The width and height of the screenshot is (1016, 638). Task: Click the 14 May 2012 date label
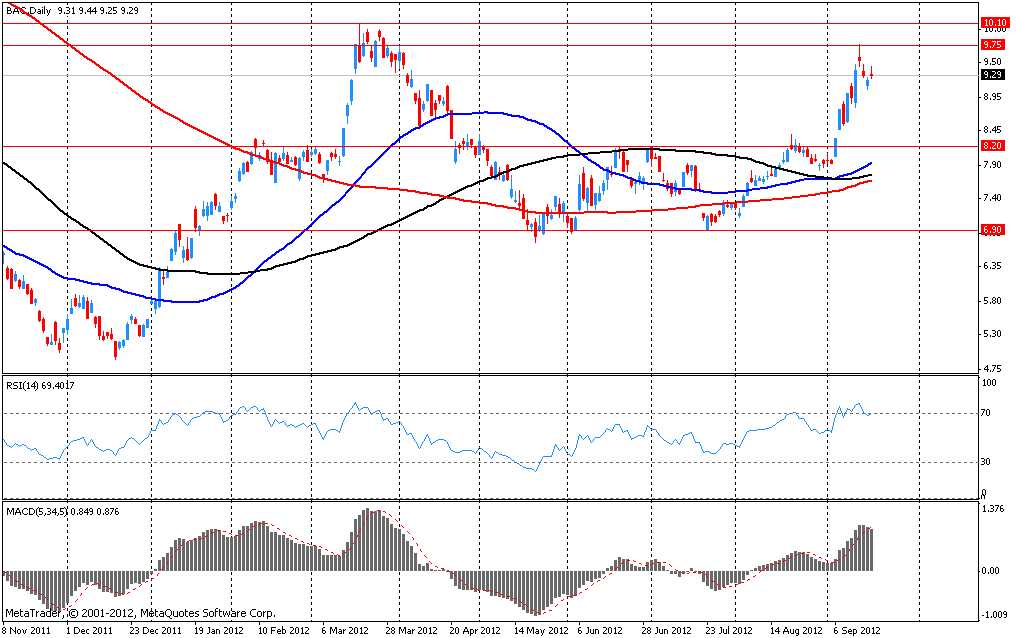[541, 631]
